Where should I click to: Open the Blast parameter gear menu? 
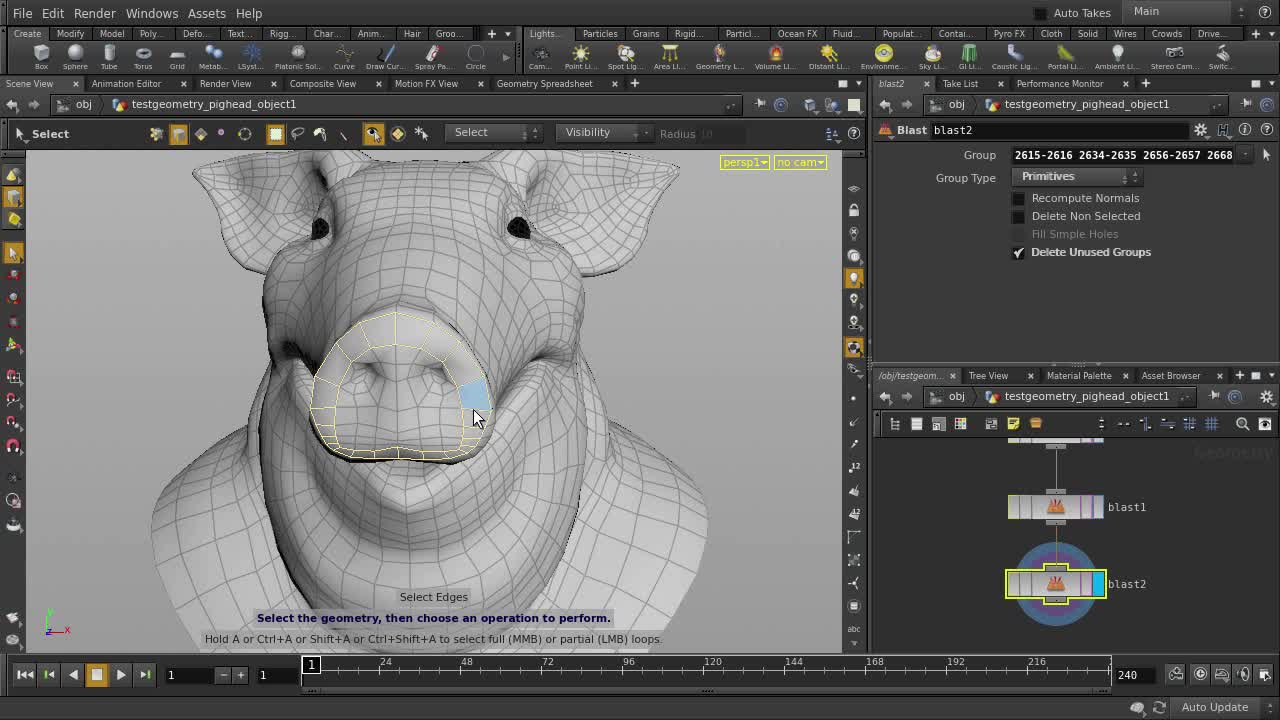(1201, 130)
